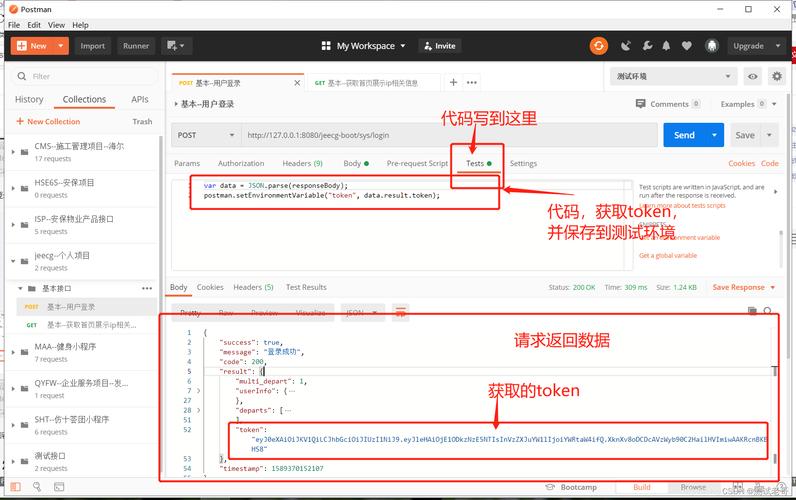Open the capture requests satellite icon

point(626,46)
